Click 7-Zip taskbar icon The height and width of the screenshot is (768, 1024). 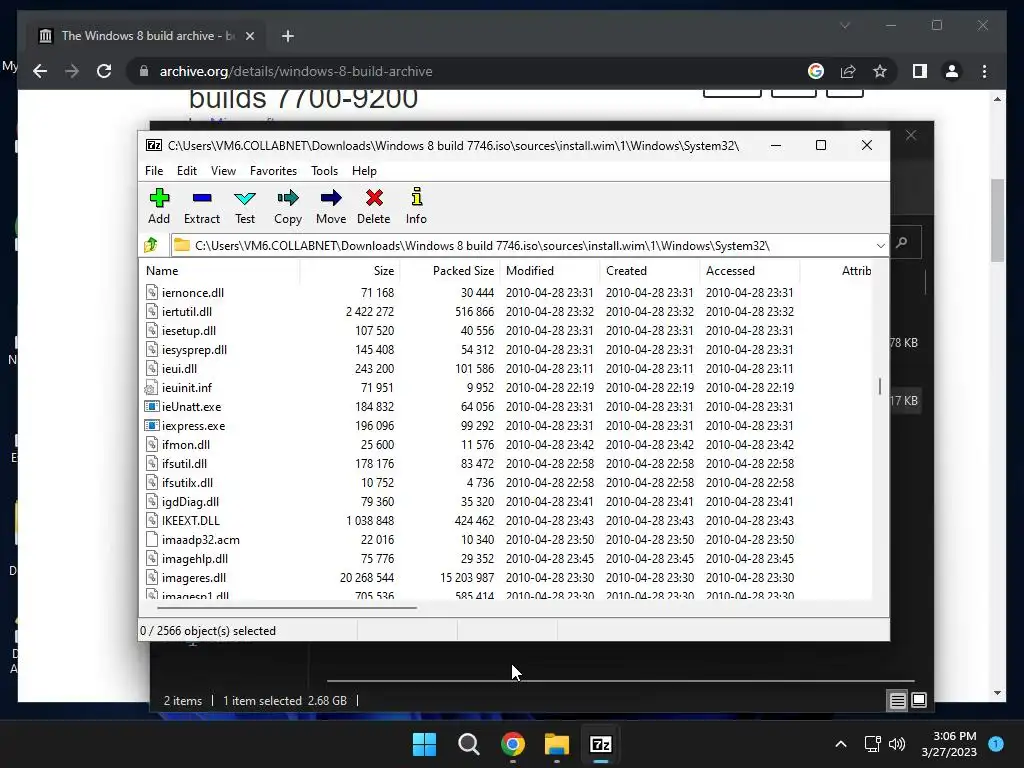pyautogui.click(x=601, y=744)
